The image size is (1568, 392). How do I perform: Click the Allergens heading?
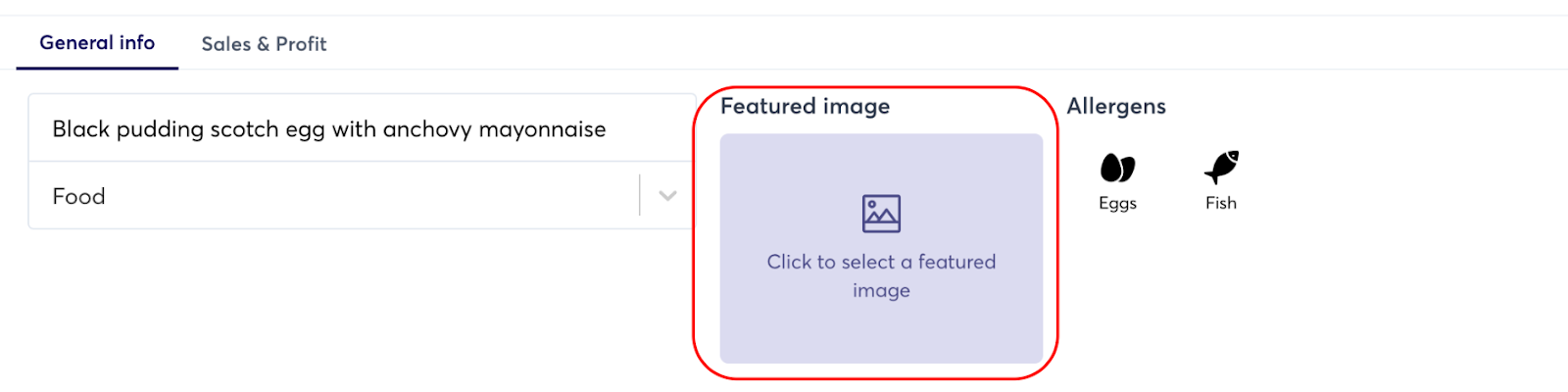pos(1116,106)
